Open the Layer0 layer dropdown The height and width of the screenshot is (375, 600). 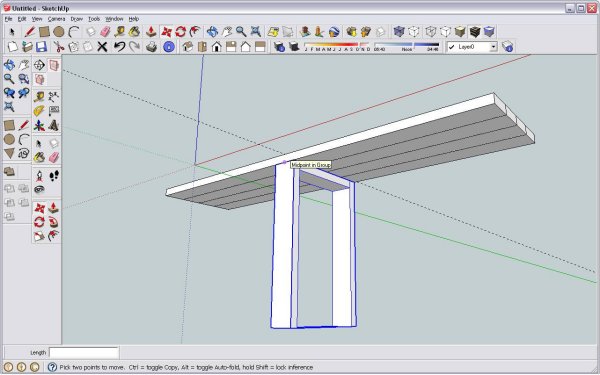click(494, 47)
